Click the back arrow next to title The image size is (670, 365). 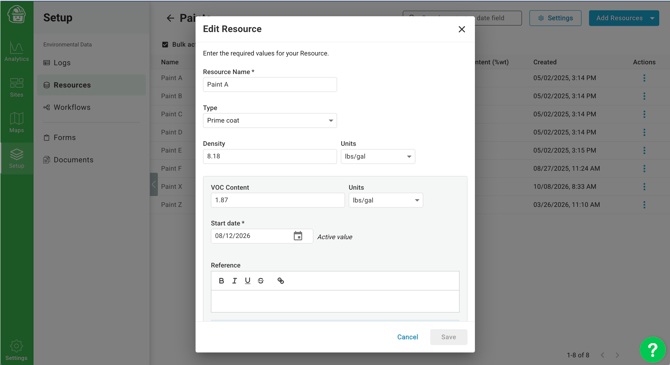click(170, 18)
